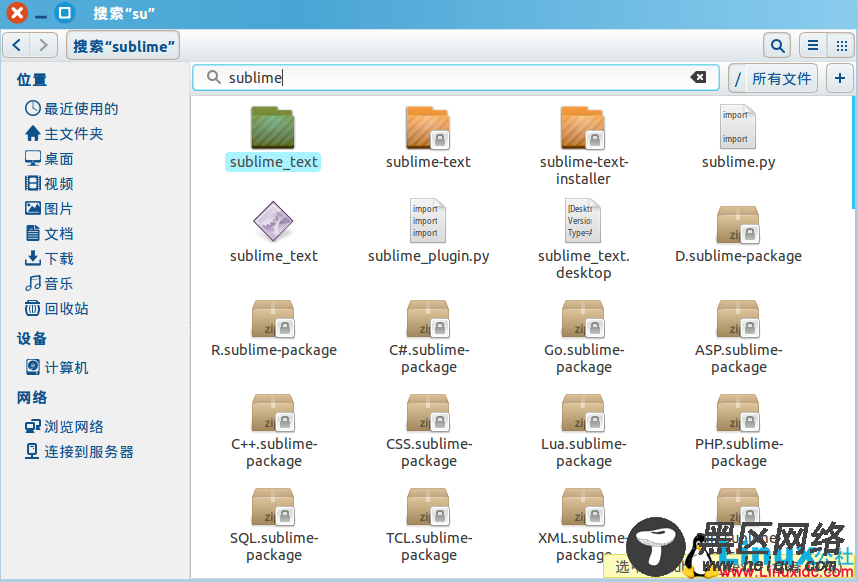Click the sublime-text-installer folder name label
858x582 pixels.
click(583, 170)
